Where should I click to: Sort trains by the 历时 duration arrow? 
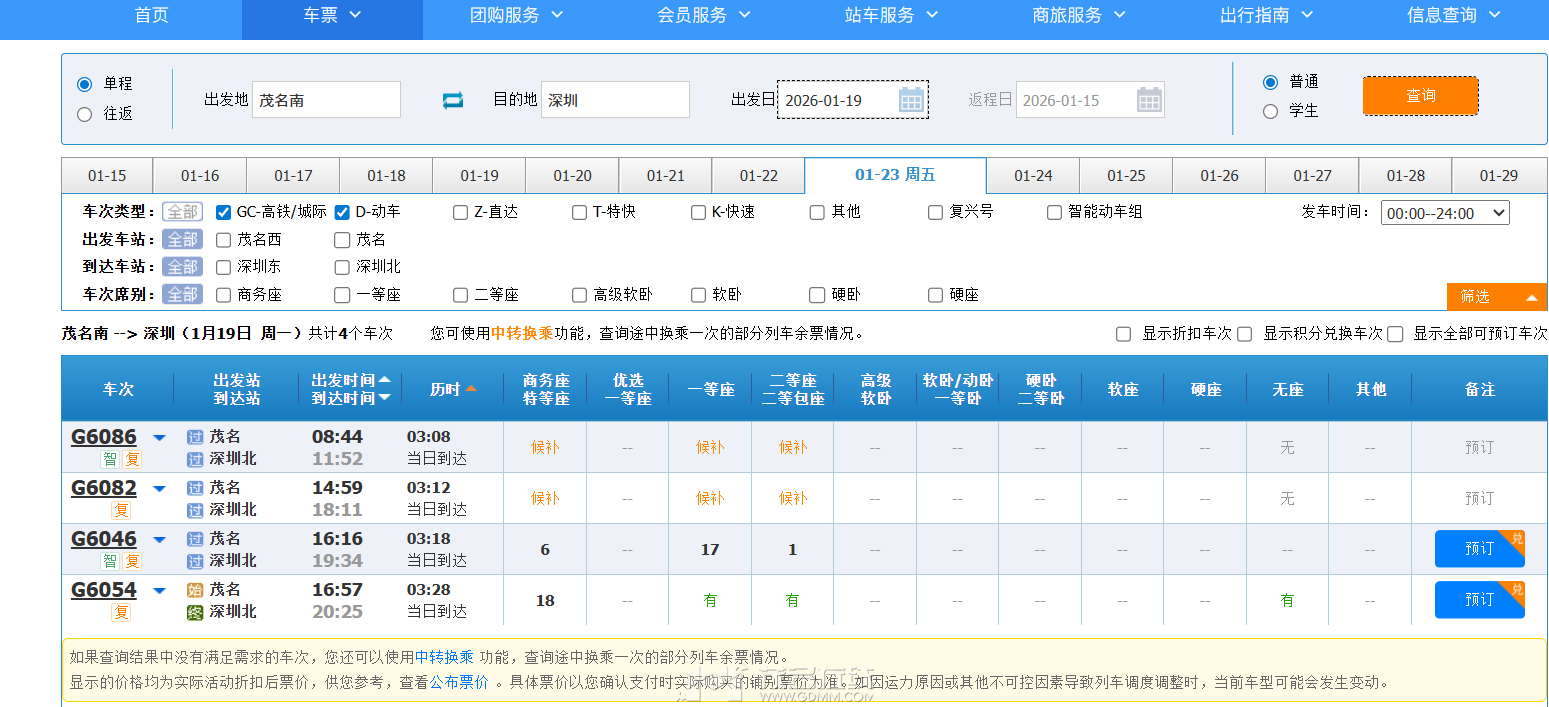pos(472,388)
